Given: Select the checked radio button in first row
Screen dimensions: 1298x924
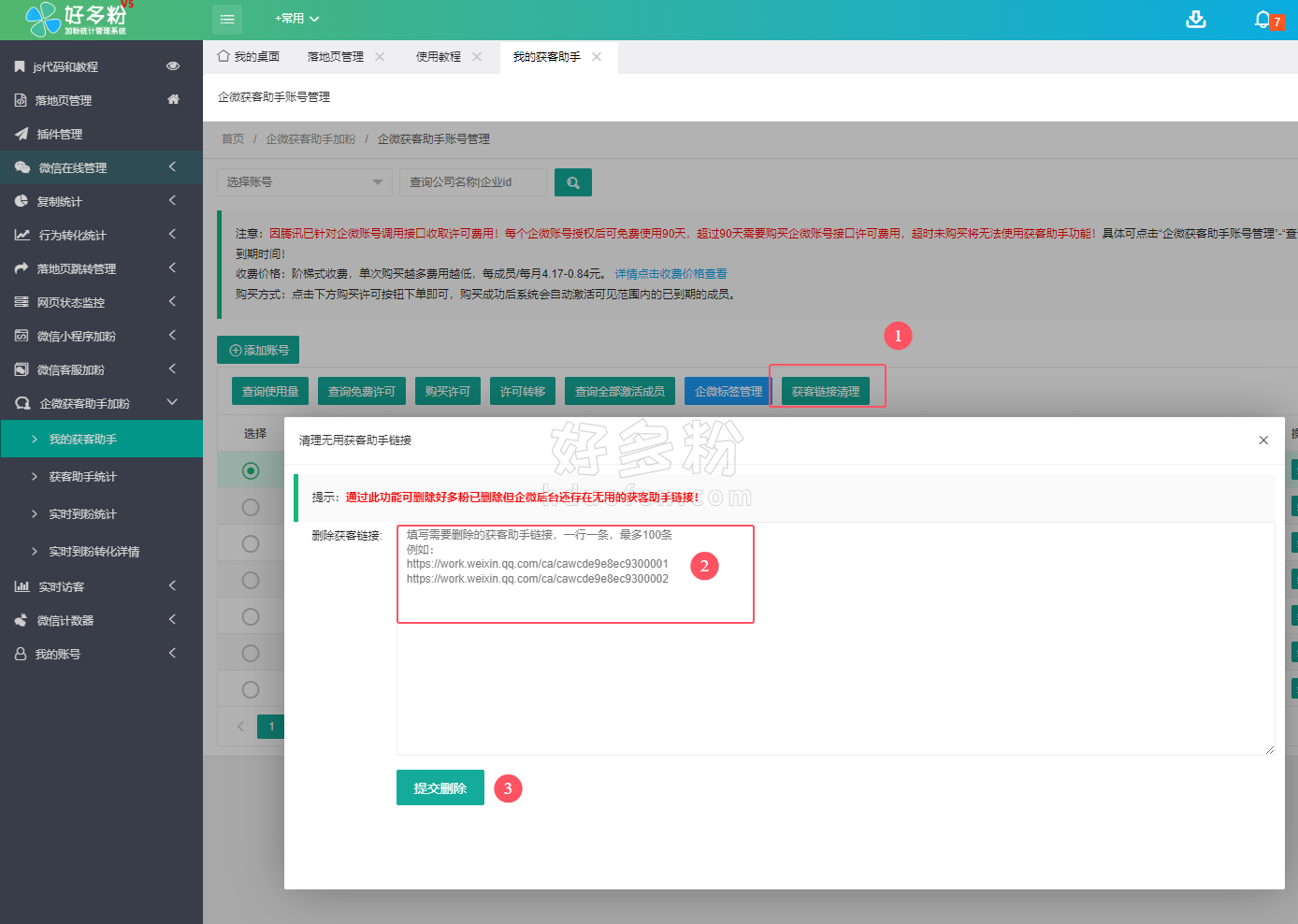Looking at the screenshot, I should 251,470.
